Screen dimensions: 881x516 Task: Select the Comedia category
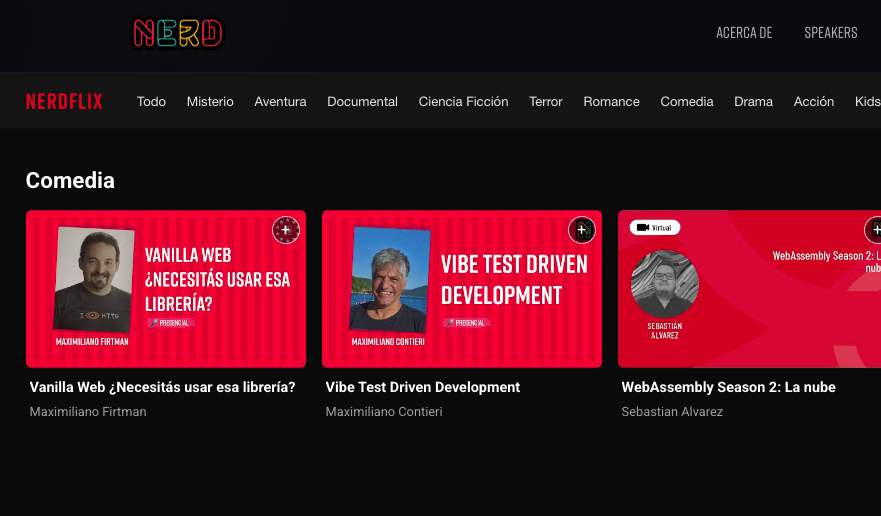tap(687, 101)
